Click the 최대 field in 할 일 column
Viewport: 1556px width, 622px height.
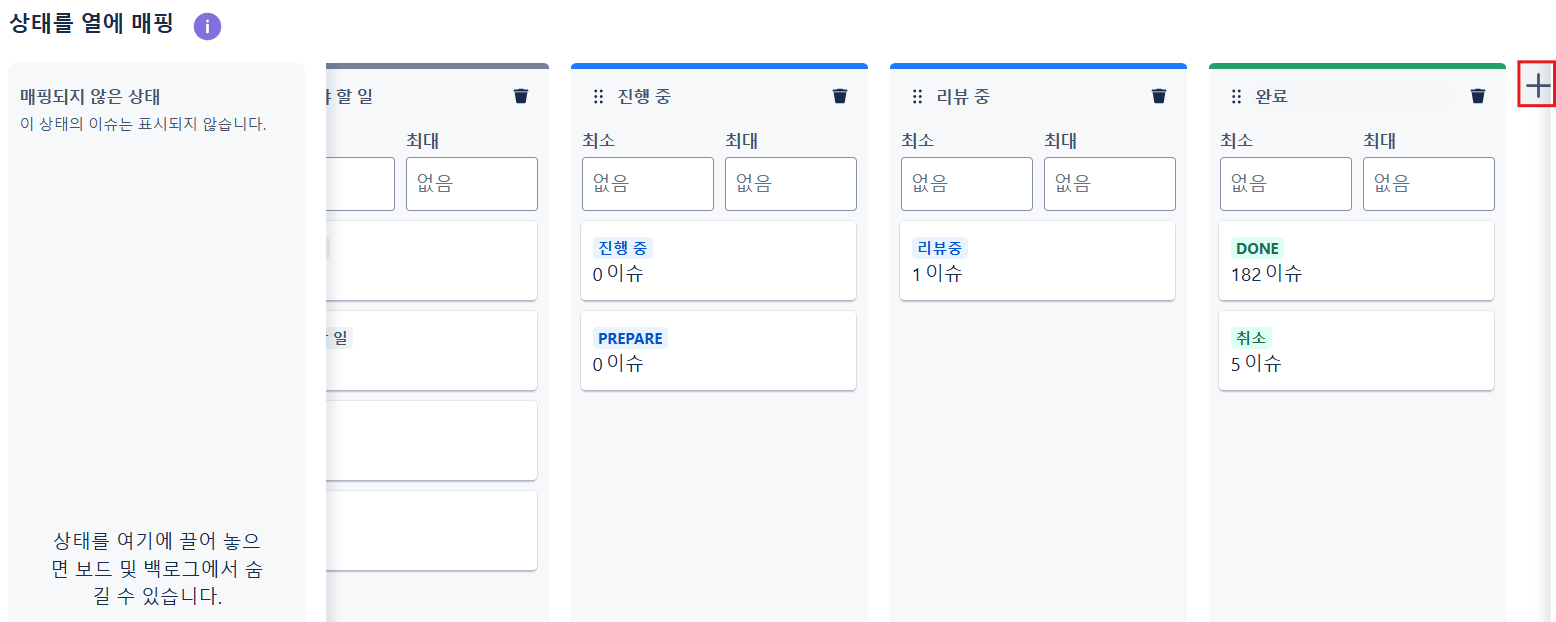click(472, 184)
